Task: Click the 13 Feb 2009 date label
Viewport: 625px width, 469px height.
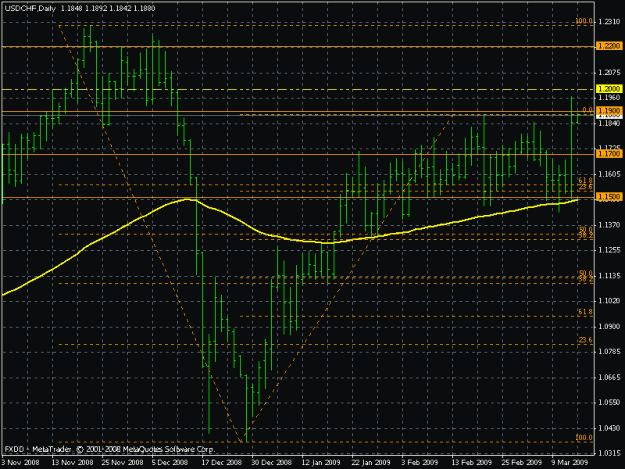Action: (472, 463)
